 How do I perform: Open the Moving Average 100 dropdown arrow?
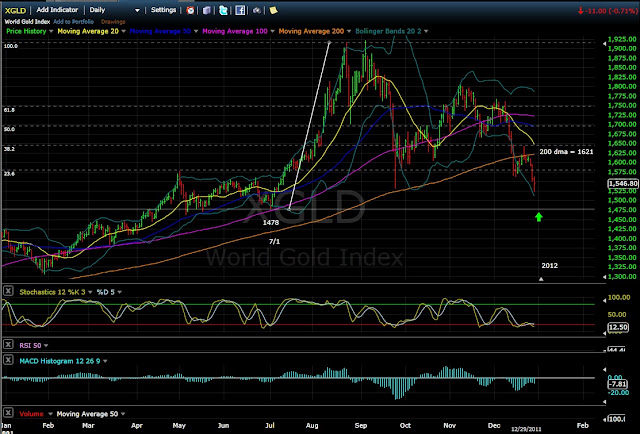[x=272, y=31]
